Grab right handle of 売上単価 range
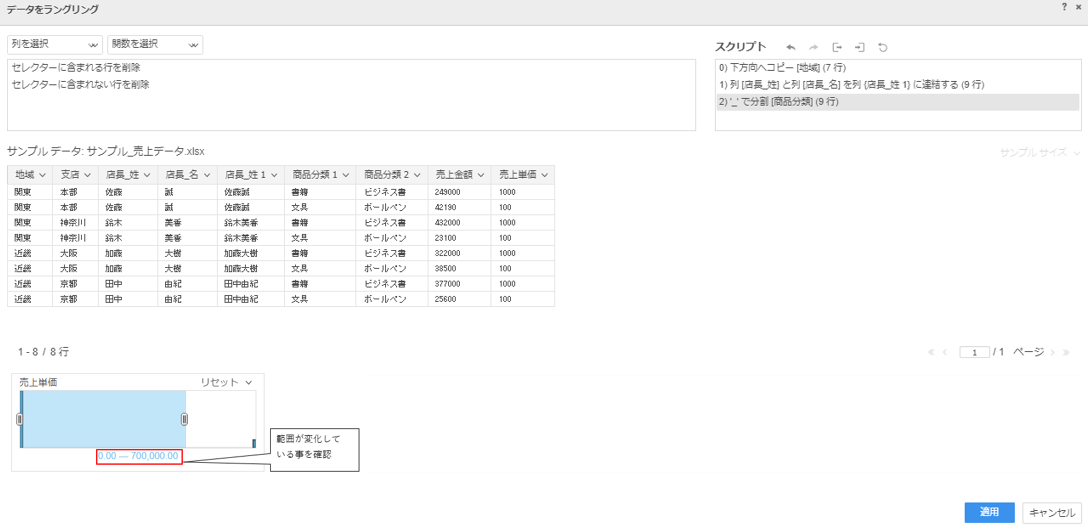 tap(185, 419)
